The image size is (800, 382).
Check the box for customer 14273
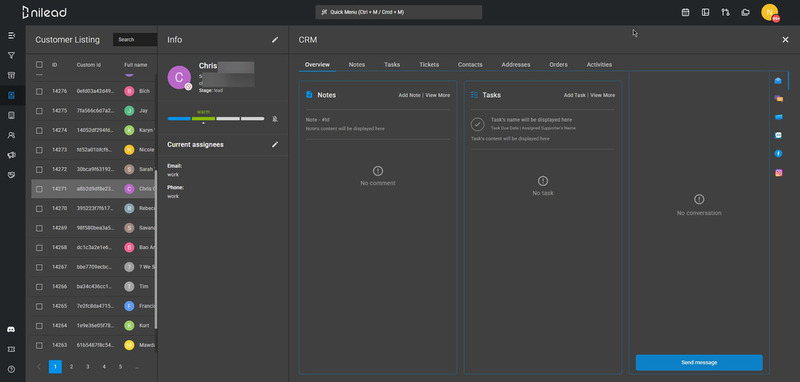pos(39,150)
